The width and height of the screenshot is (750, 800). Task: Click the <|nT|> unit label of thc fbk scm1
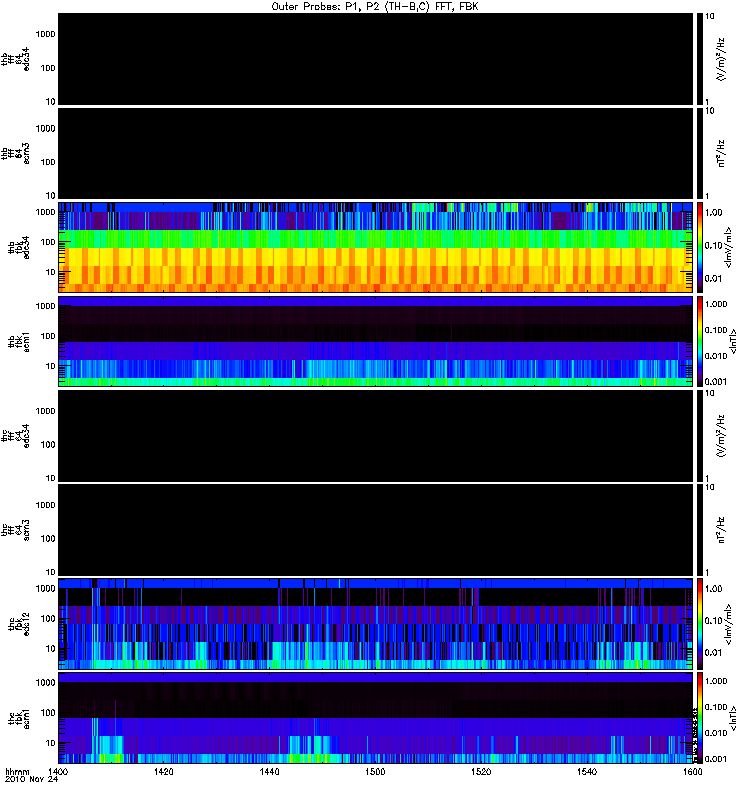[733, 718]
